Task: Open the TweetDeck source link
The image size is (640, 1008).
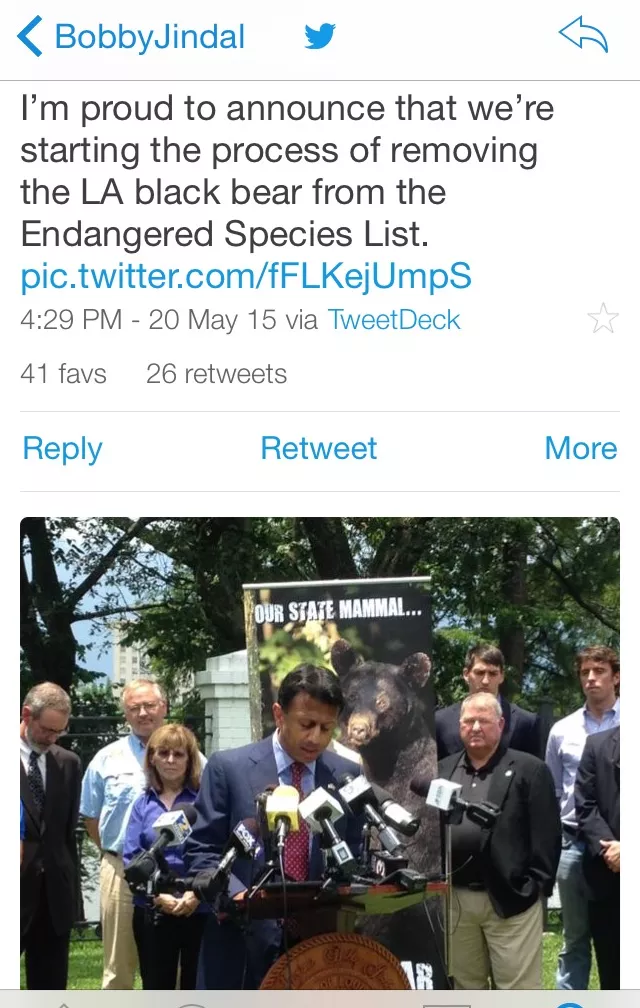Action: click(x=394, y=320)
